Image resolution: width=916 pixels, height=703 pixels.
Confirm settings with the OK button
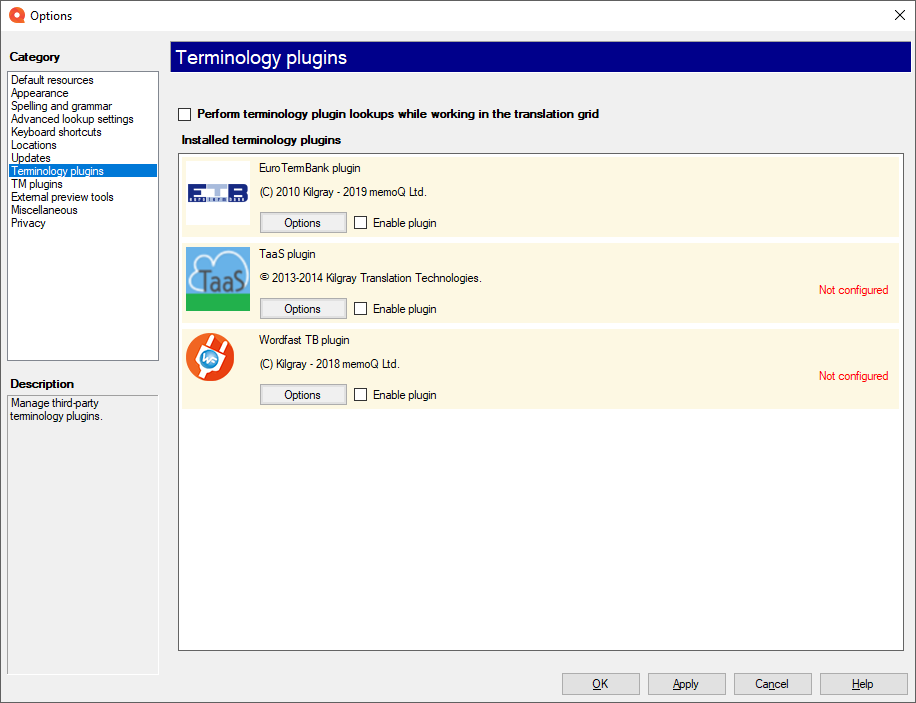[600, 684]
